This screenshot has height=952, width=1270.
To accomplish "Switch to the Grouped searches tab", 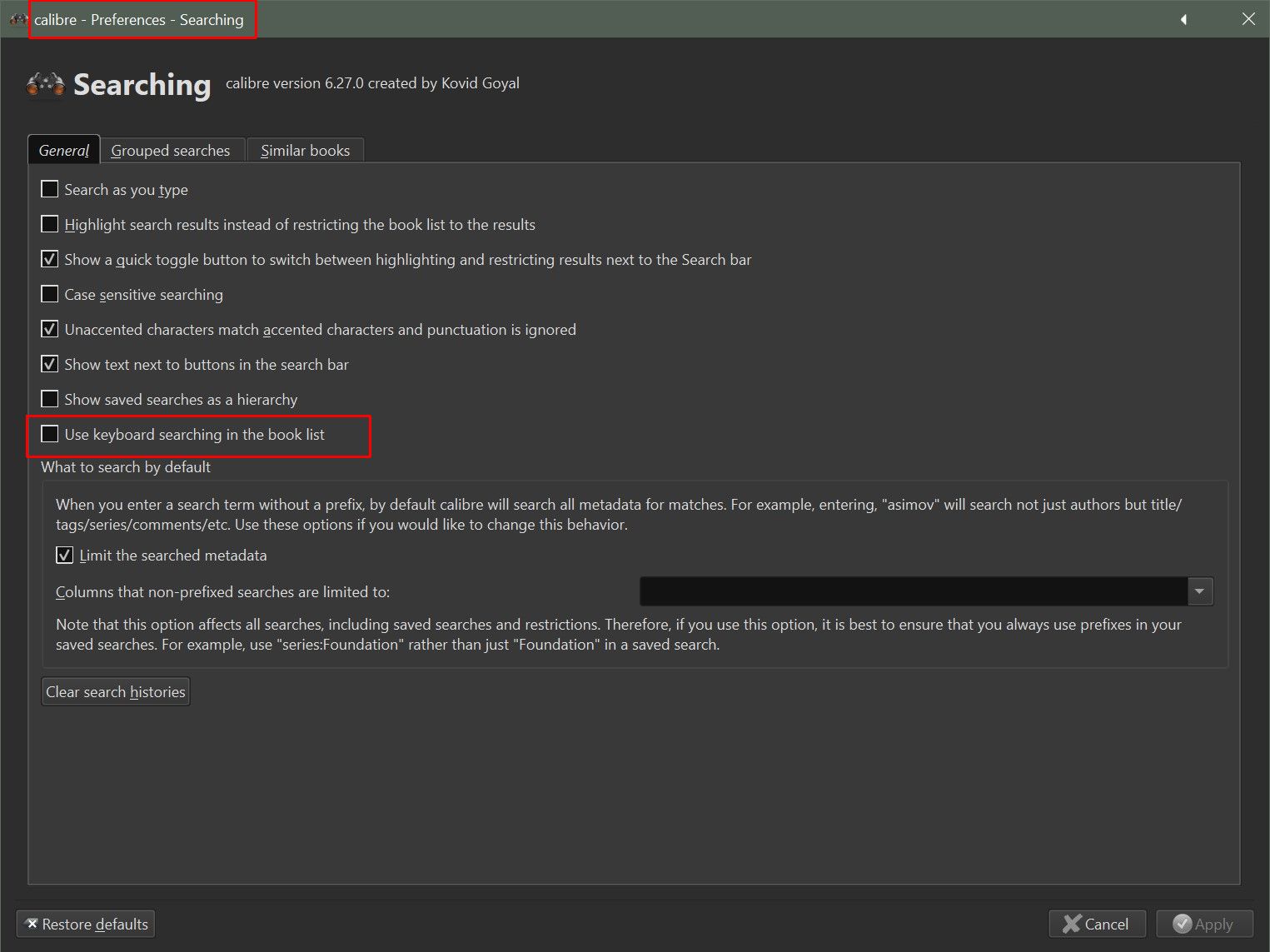I will pos(171,151).
